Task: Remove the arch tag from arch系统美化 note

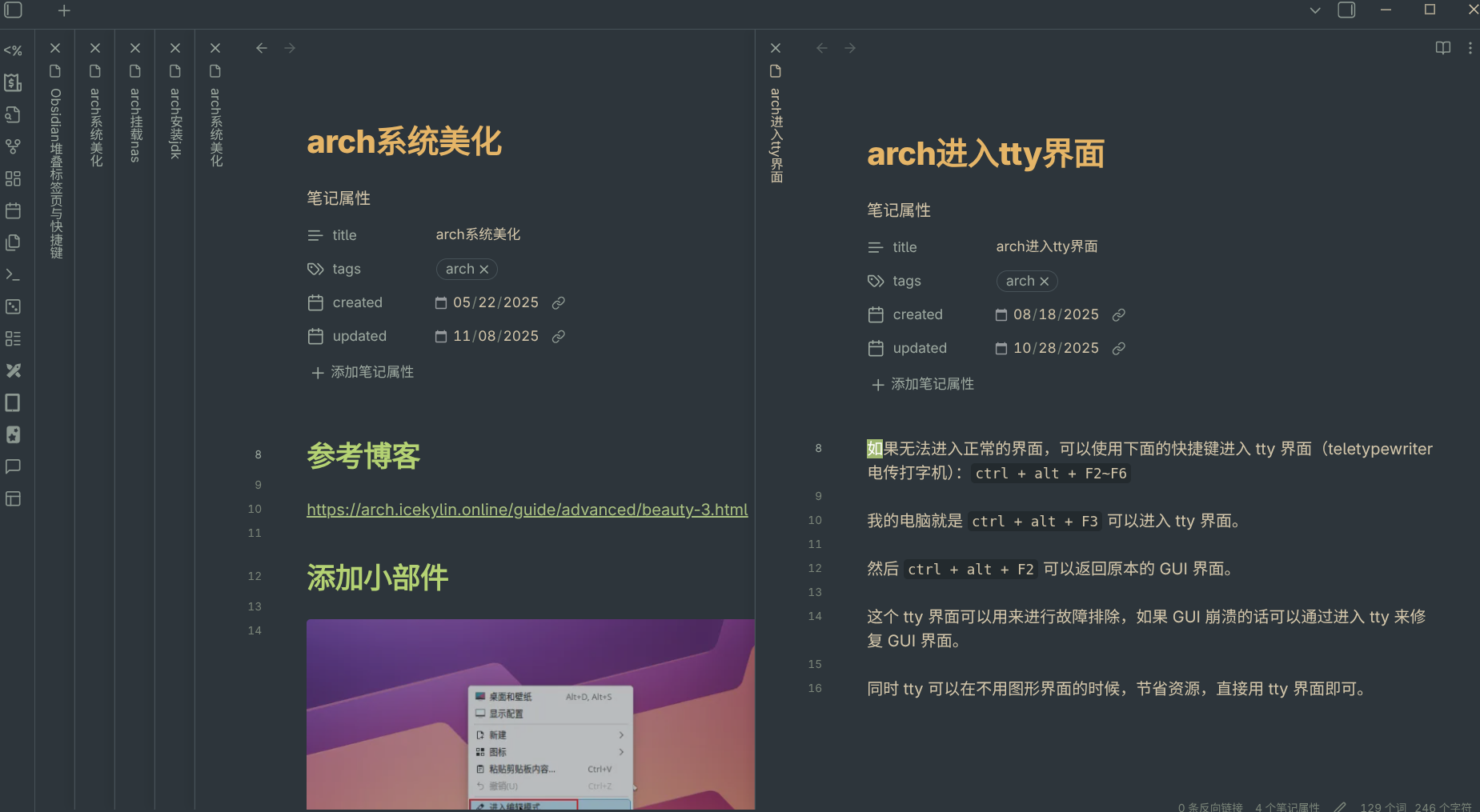Action: click(483, 270)
